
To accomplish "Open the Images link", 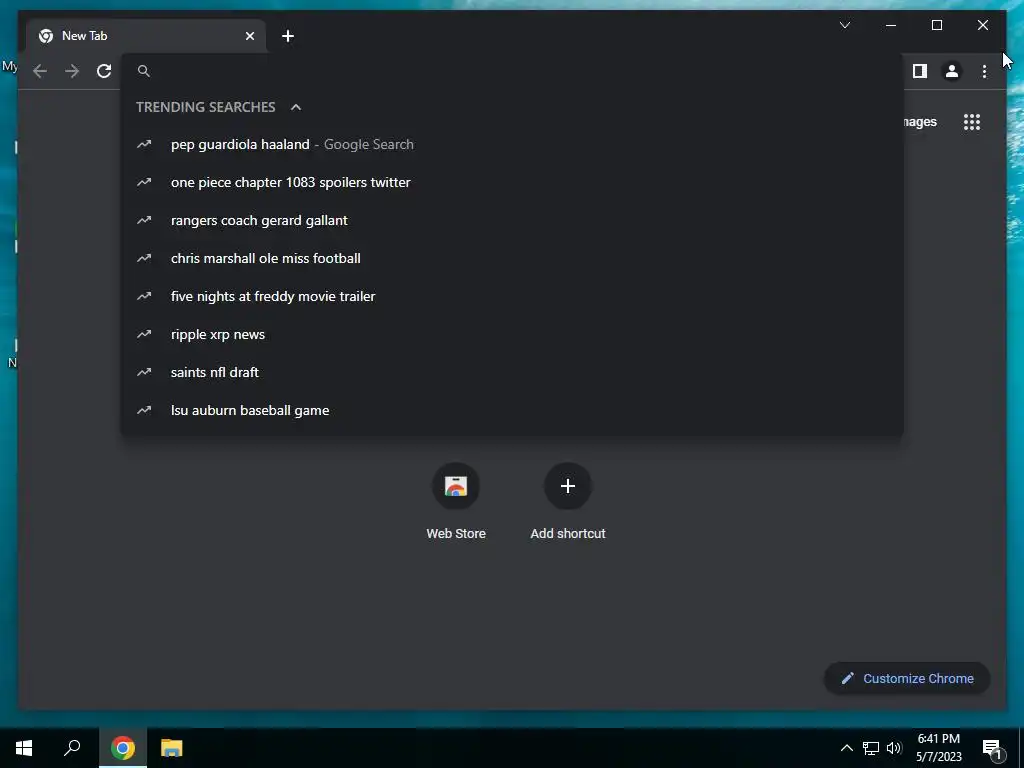I will point(920,122).
